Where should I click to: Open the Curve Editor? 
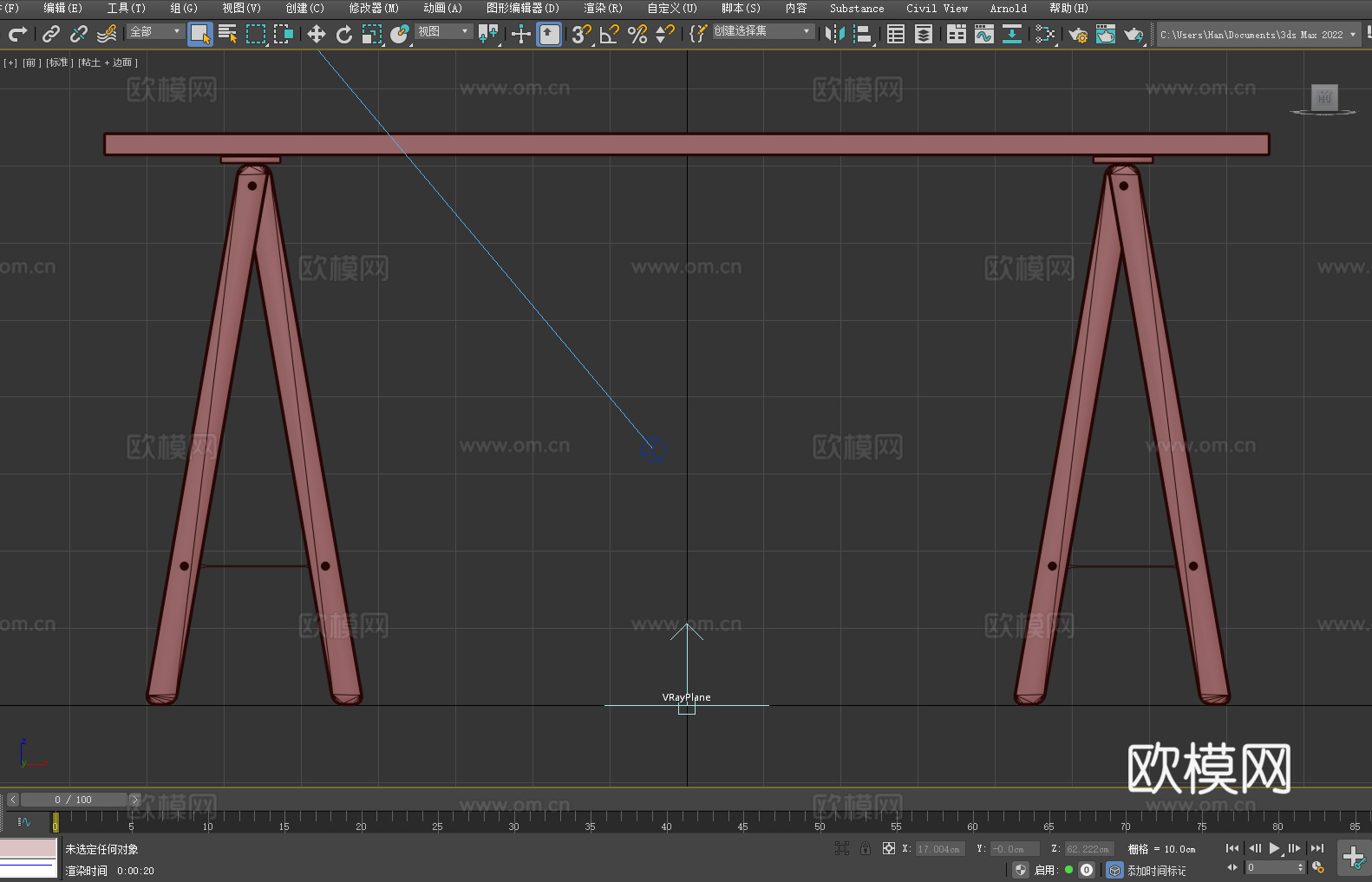point(984,34)
